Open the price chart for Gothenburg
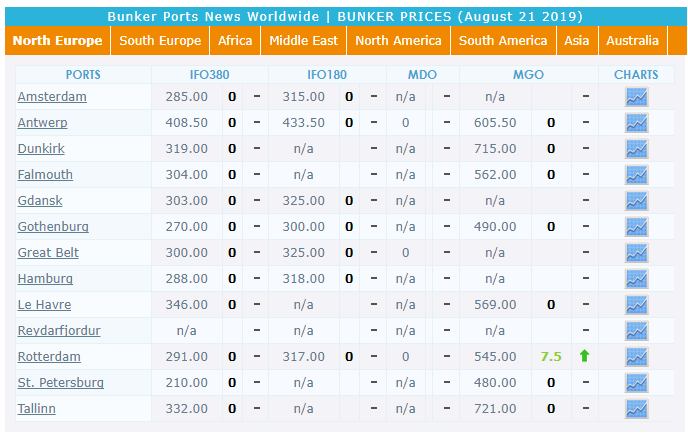The height and width of the screenshot is (441, 688). tap(636, 227)
